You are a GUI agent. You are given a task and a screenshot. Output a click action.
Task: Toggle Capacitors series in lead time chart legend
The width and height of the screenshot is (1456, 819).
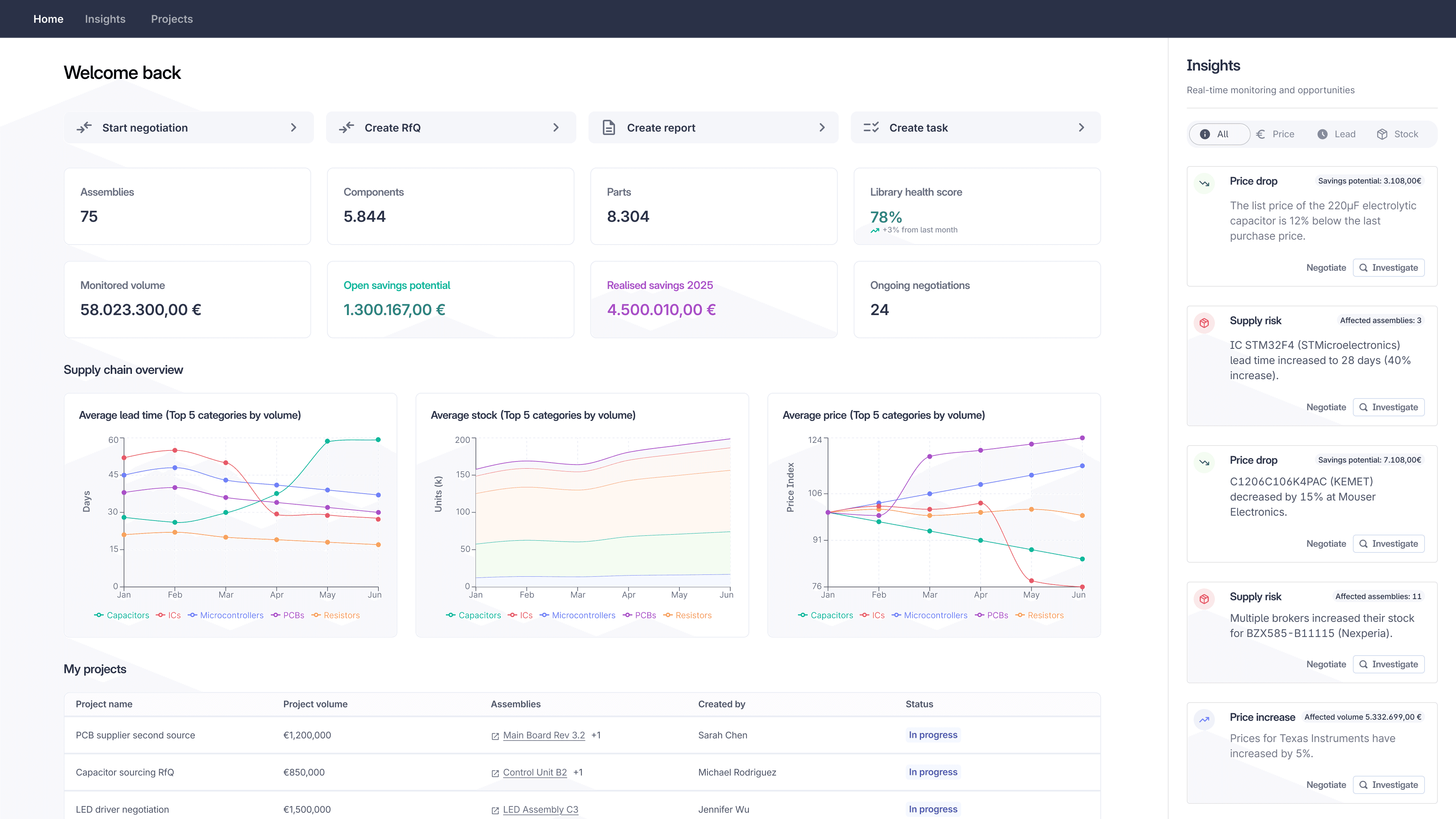point(121,615)
